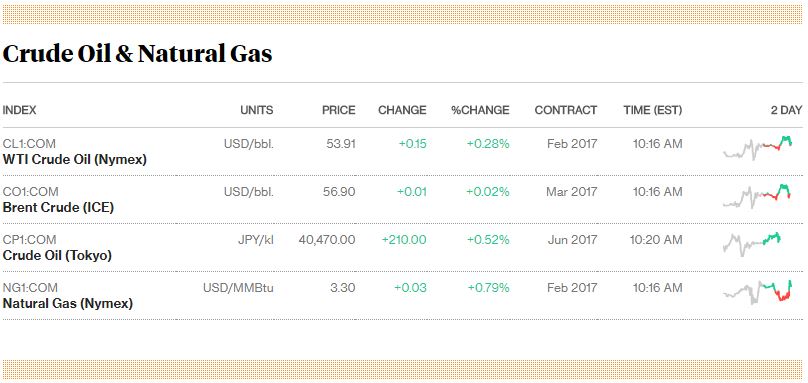Select the CL1:COM ticker symbol
Image resolution: width=808 pixels, height=383 pixels.
point(29,144)
